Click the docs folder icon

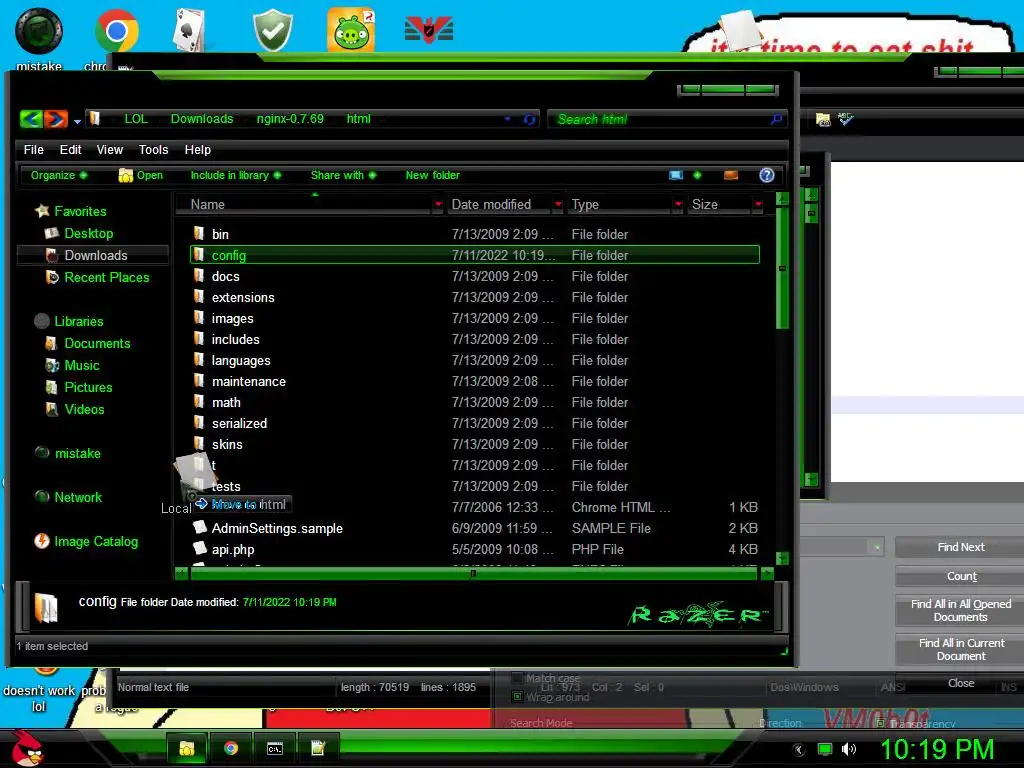click(199, 276)
